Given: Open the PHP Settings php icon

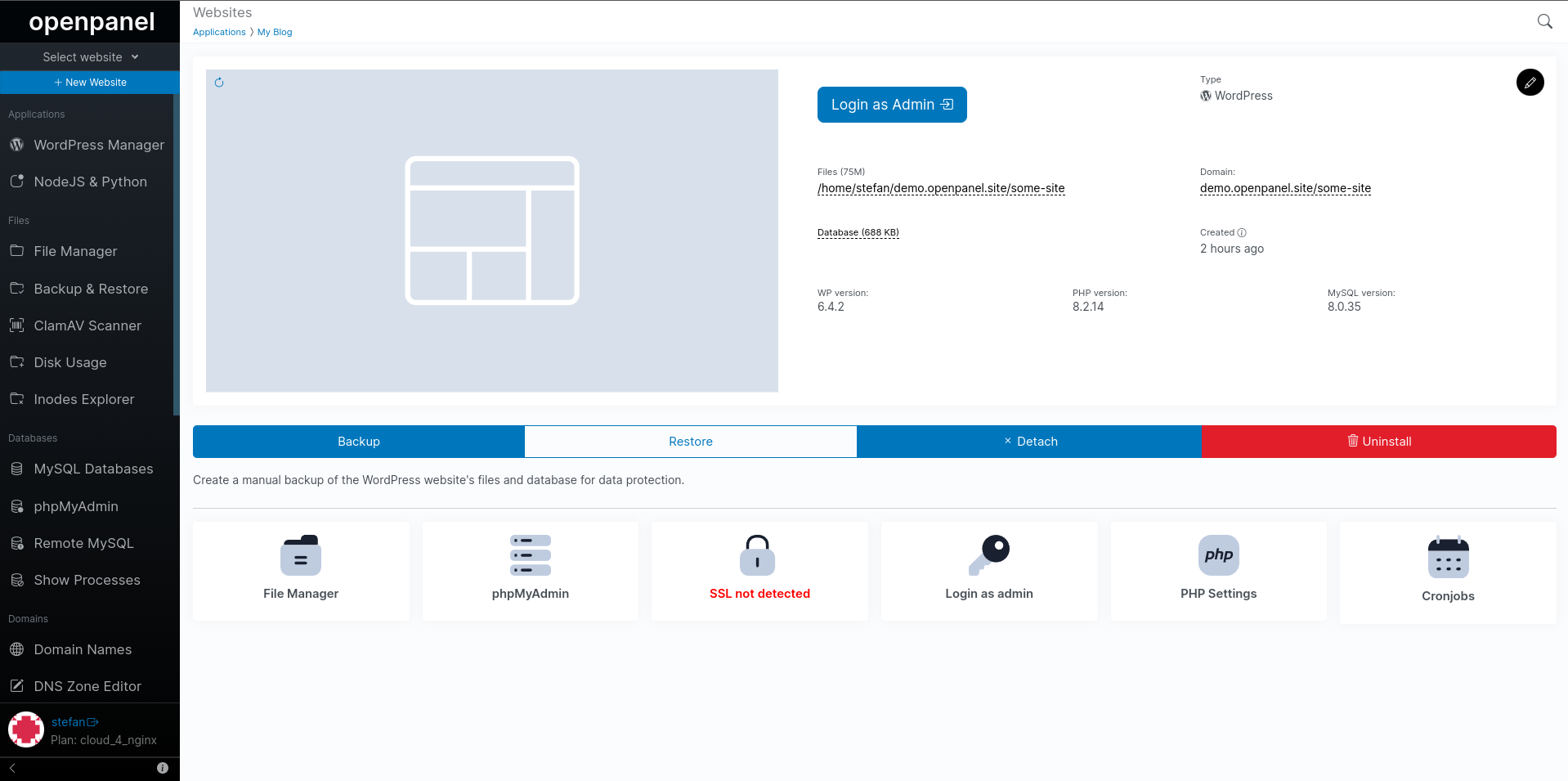Looking at the screenshot, I should [x=1219, y=555].
